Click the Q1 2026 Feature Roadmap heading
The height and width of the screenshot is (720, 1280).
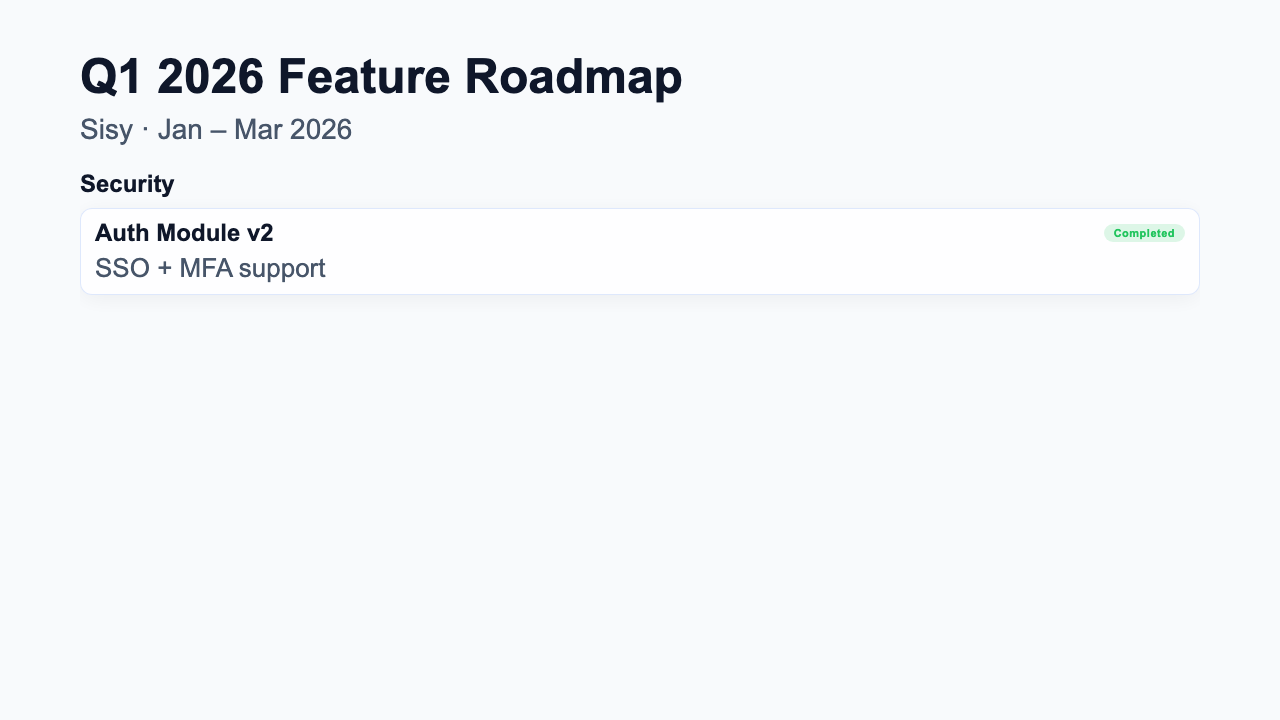pos(382,75)
